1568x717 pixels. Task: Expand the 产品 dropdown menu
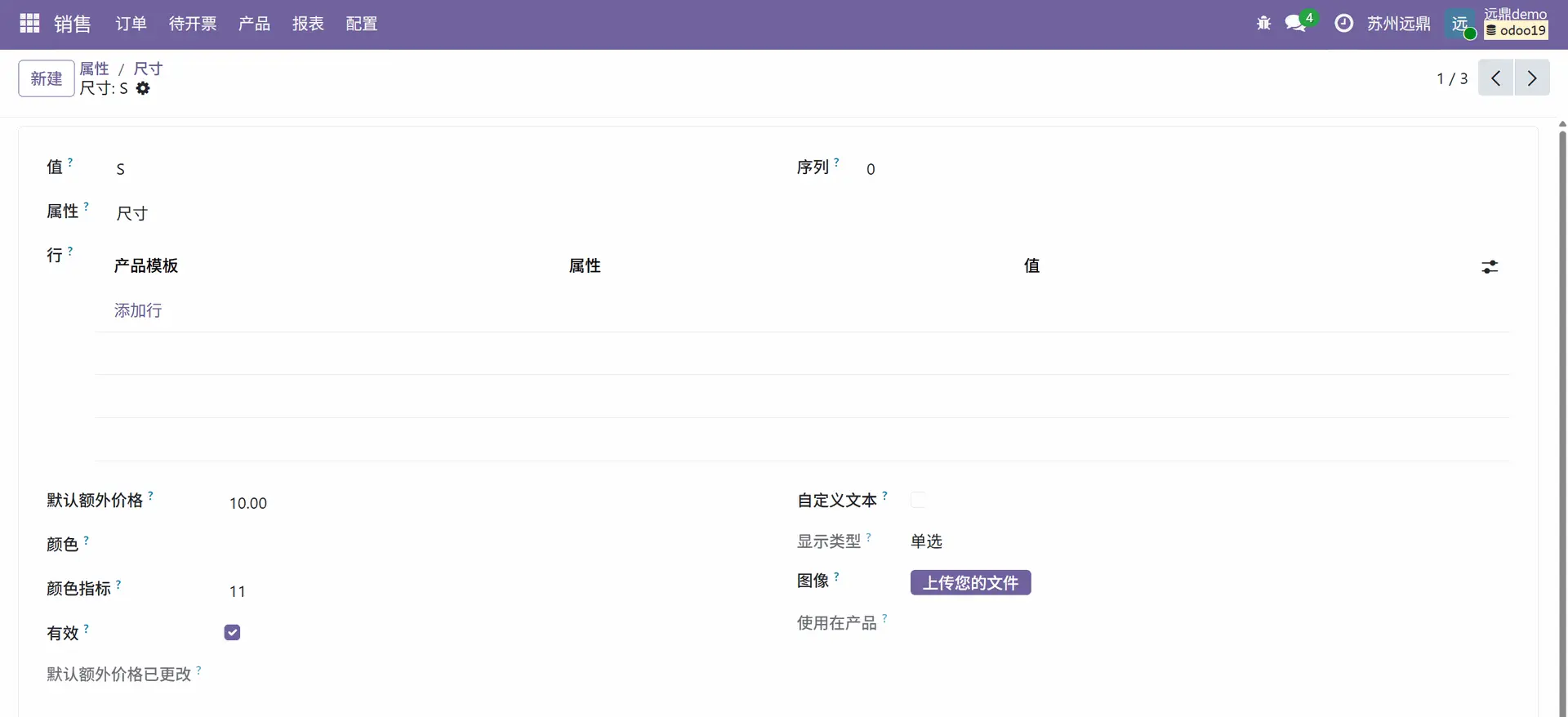(254, 24)
